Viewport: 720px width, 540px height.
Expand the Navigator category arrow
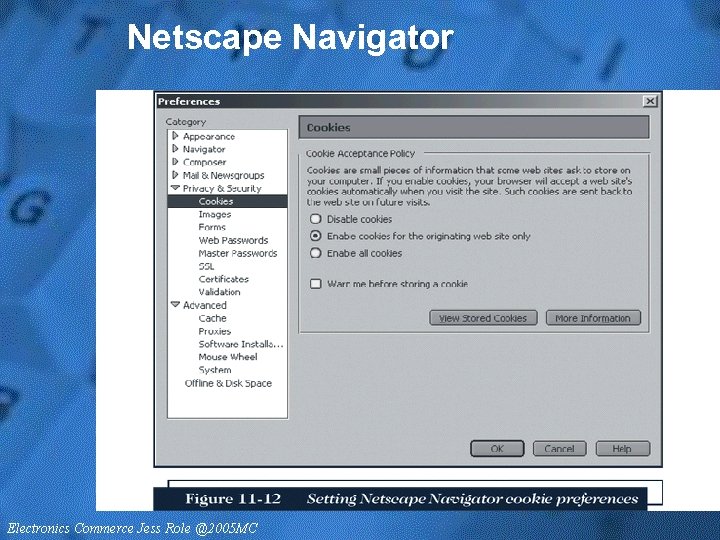coord(175,149)
